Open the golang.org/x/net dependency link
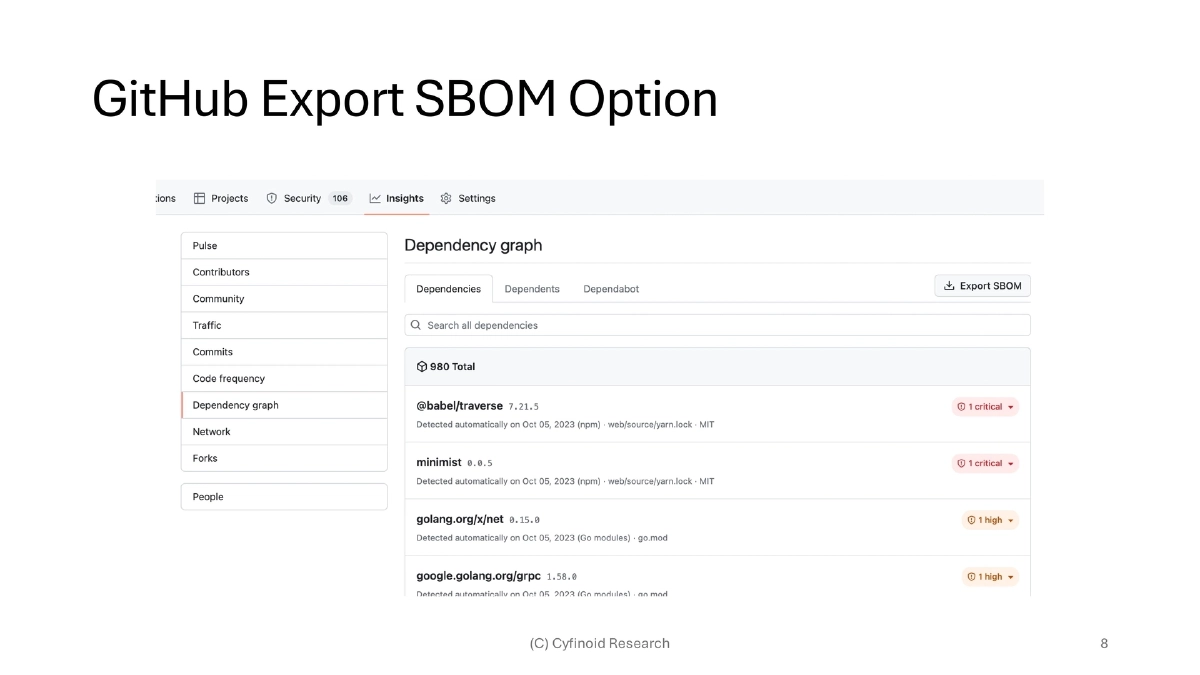1200x675 pixels. (459, 519)
